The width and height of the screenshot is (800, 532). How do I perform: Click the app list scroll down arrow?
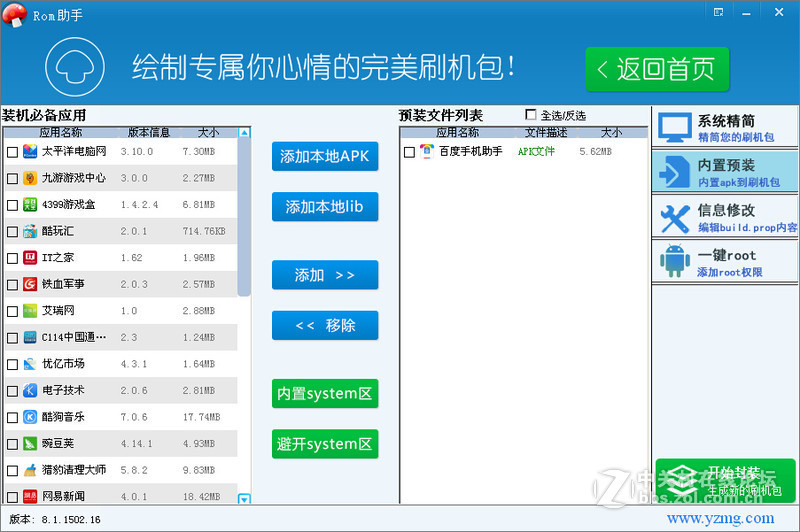tap(244, 498)
